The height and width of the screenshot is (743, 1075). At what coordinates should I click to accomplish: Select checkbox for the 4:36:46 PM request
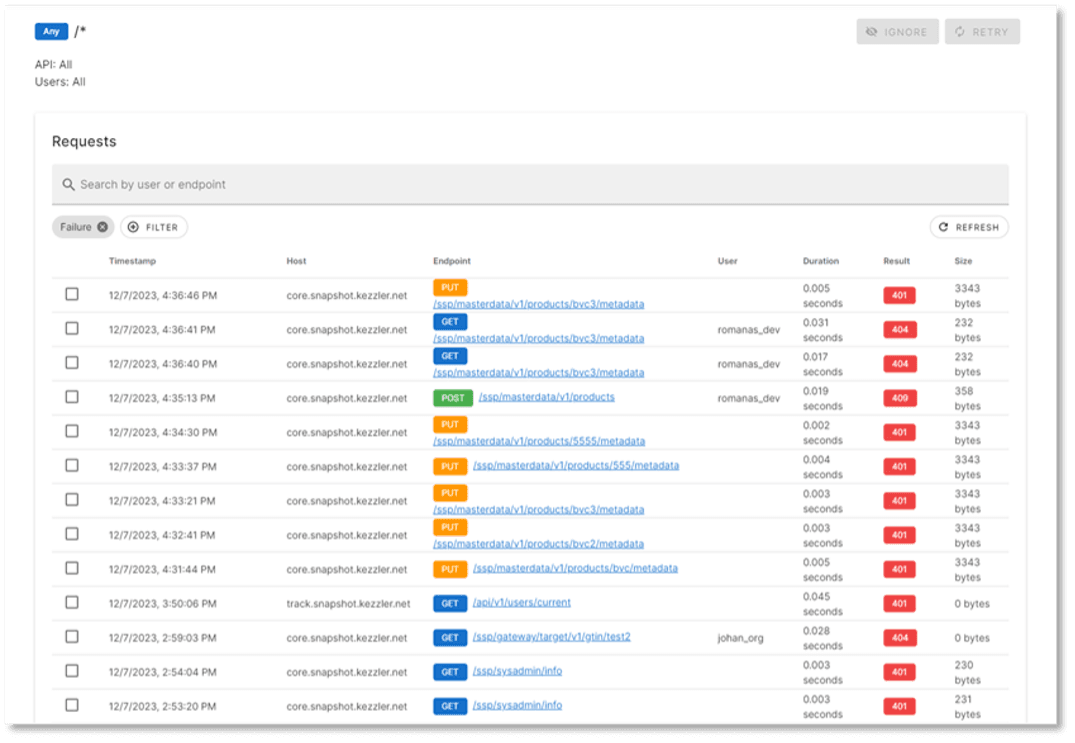pos(72,294)
